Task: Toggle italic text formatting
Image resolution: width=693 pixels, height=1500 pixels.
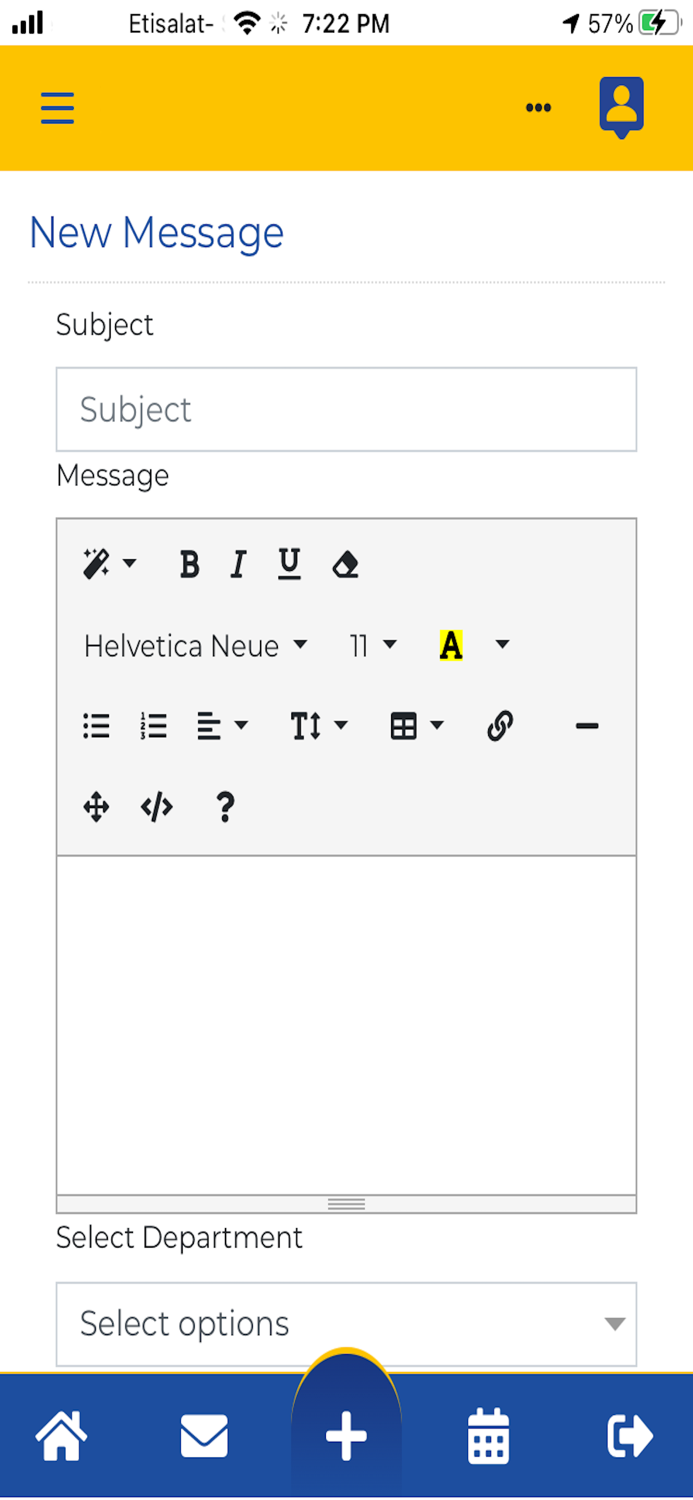Action: pos(238,565)
